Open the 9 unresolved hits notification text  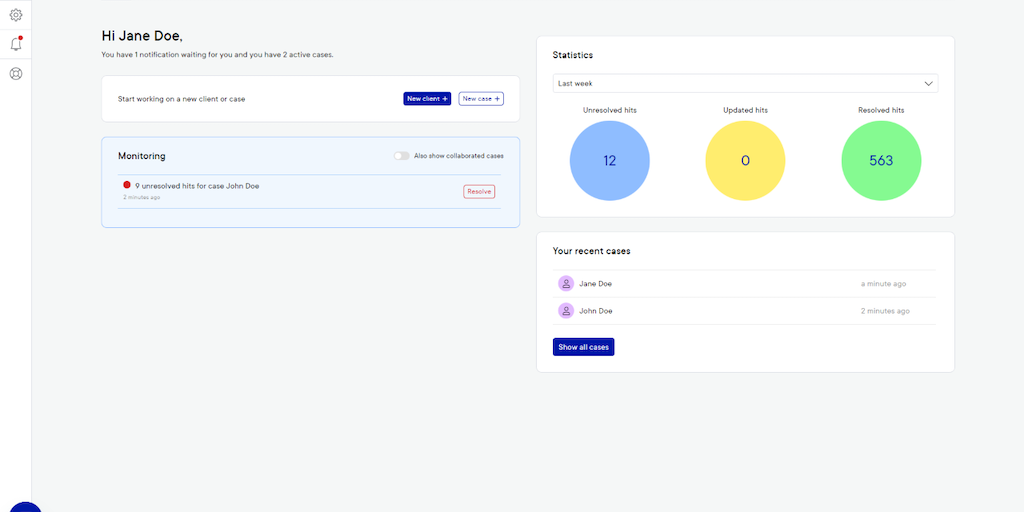(x=197, y=186)
